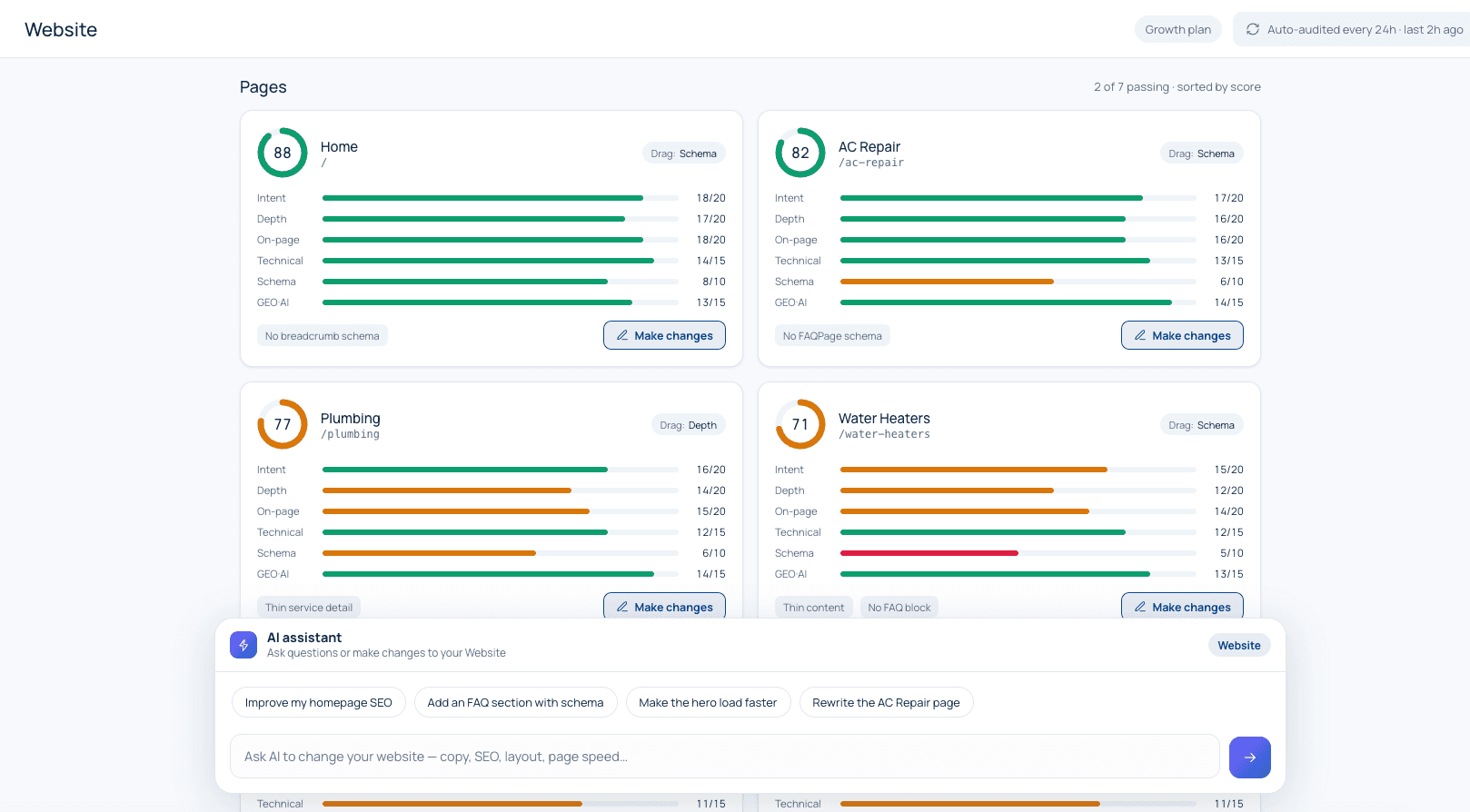Image resolution: width=1470 pixels, height=812 pixels.
Task: Click the Water Heaters red Schema progress bar
Action: click(1018, 553)
